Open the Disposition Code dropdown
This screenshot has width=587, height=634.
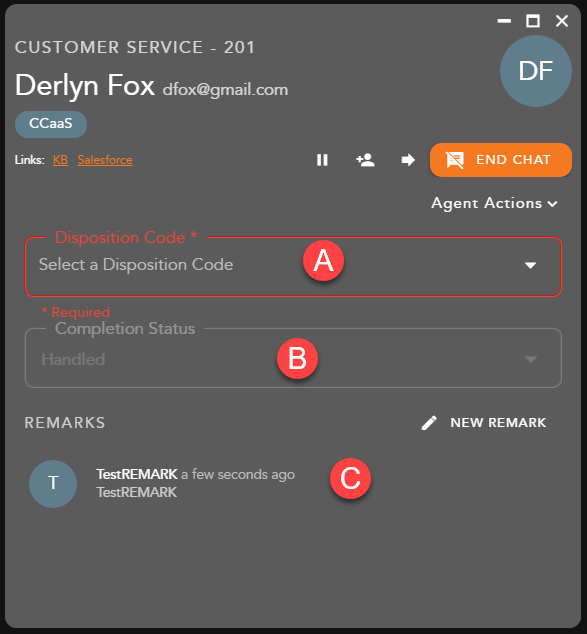click(x=293, y=266)
